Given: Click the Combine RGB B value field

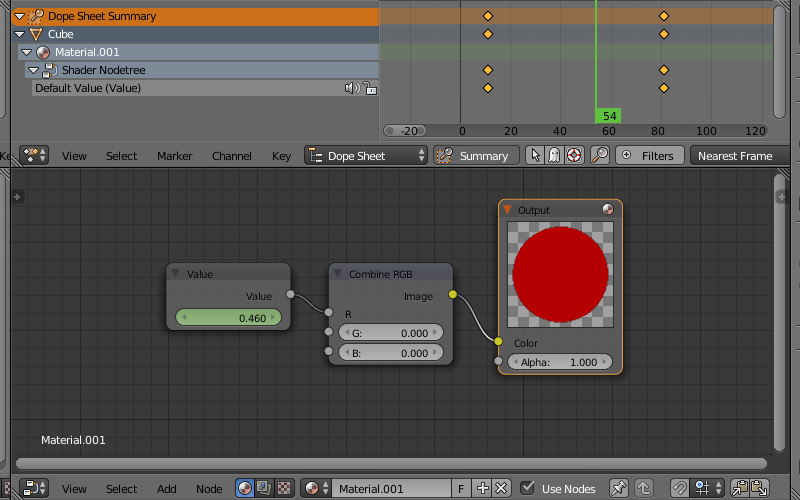Looking at the screenshot, I should (391, 353).
